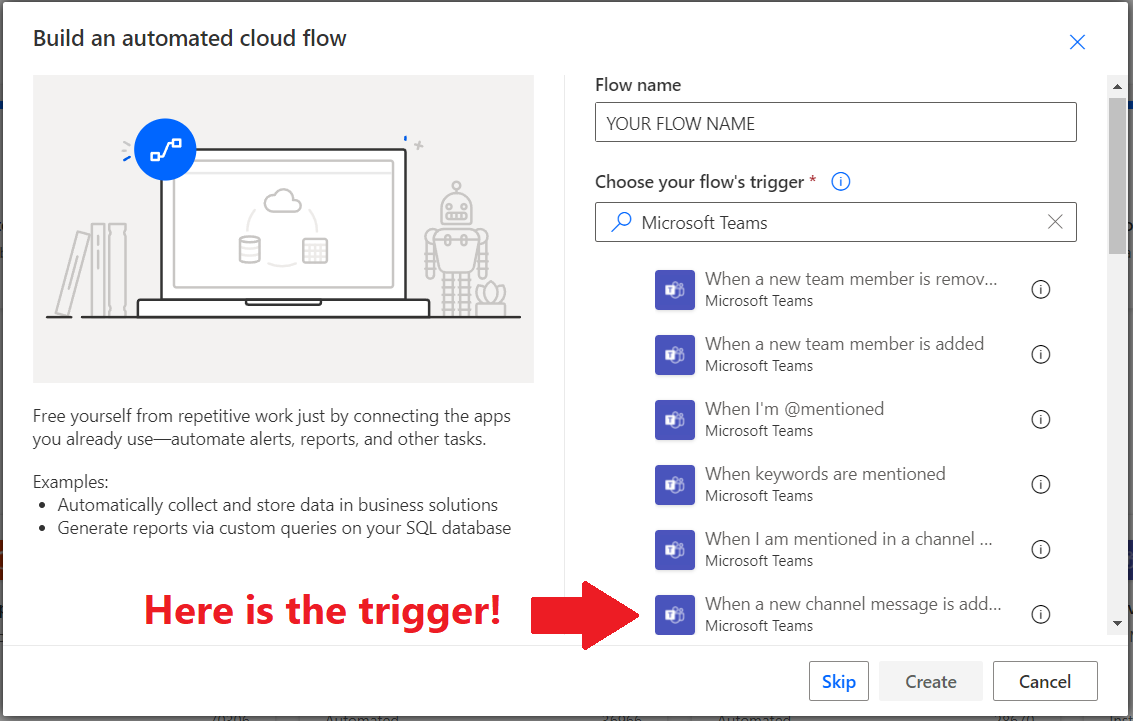This screenshot has height=721, width=1133.
Task: Click the Teams icon for 'When I am mentioned in a channel'
Action: (674, 550)
